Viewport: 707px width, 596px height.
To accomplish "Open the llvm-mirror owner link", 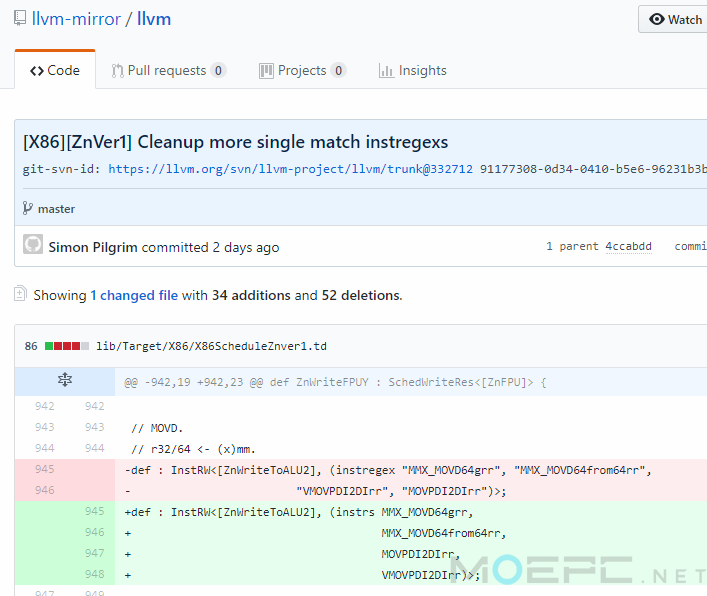I will [x=76, y=19].
